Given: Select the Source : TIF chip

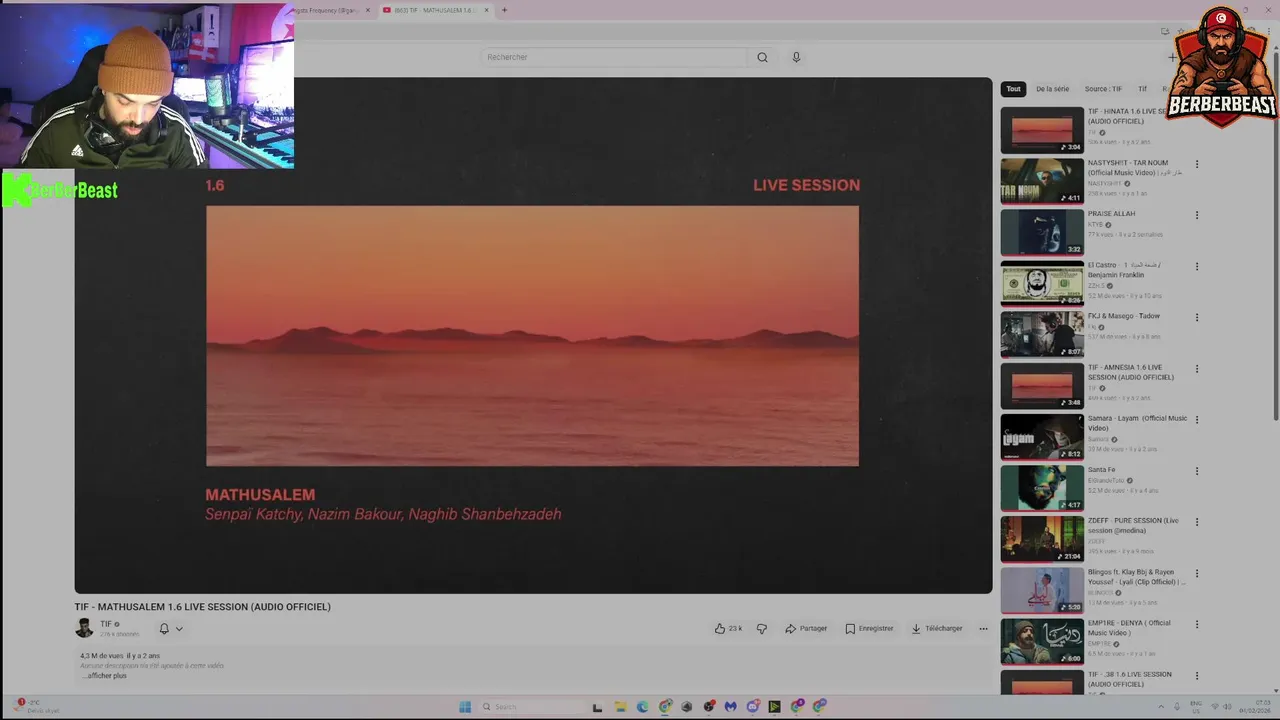Looking at the screenshot, I should (x=1103, y=89).
